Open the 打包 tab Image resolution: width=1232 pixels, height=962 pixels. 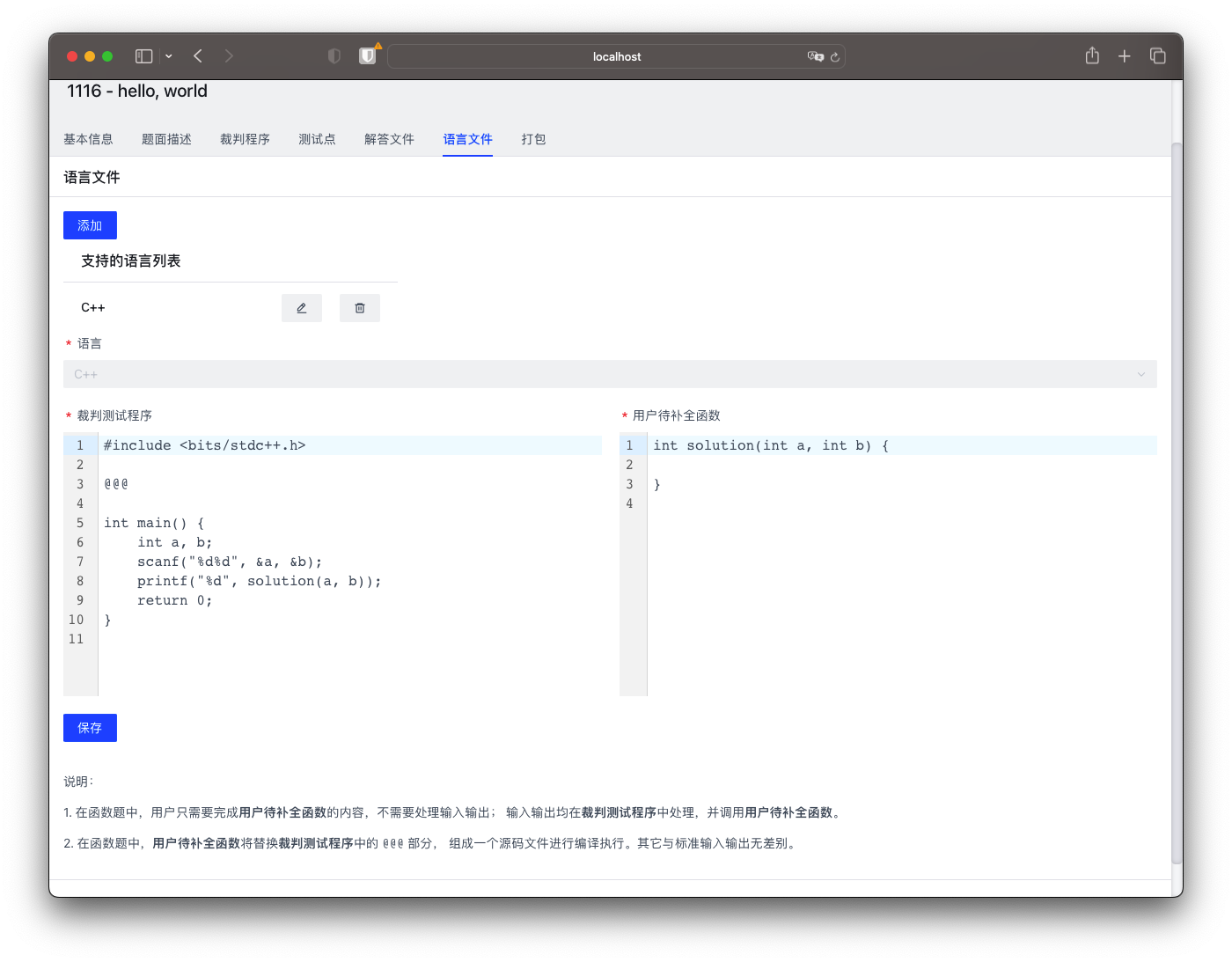click(x=533, y=139)
